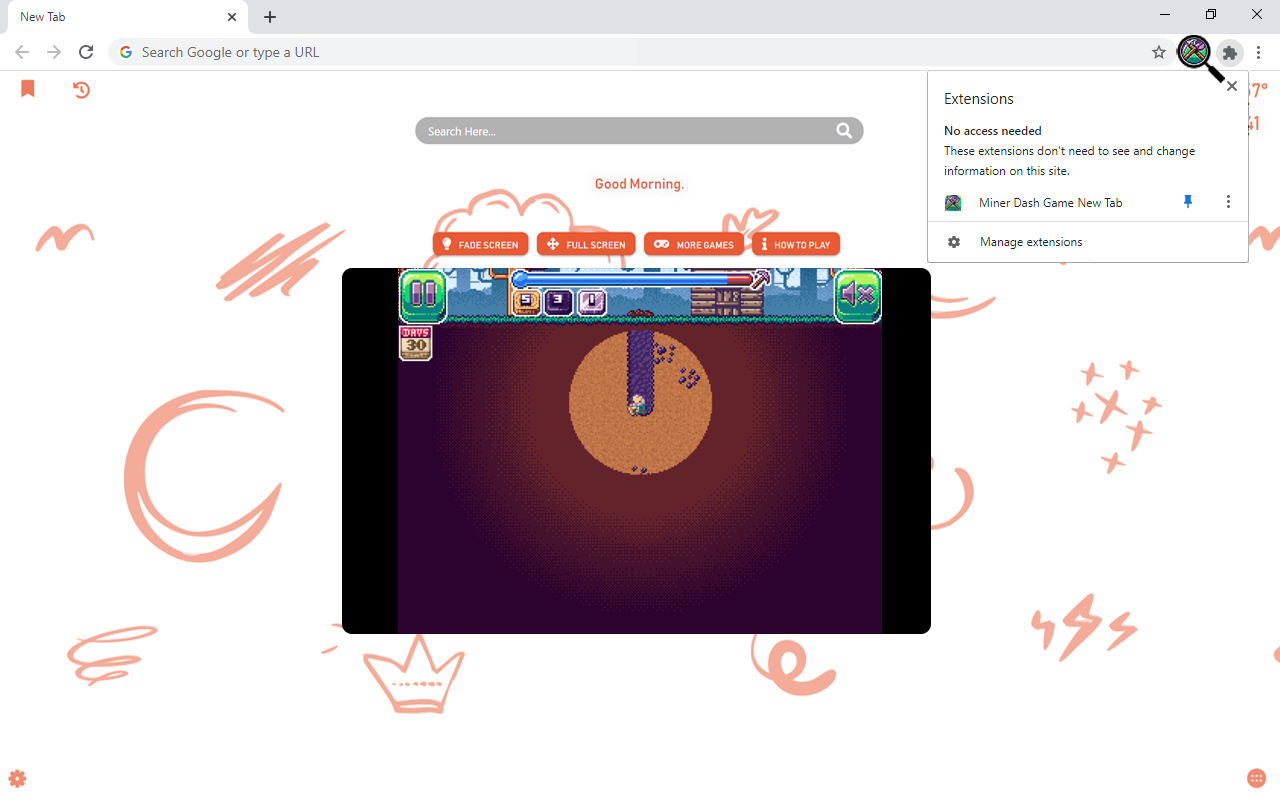
Task: Click the Fade Screen button
Action: click(x=480, y=244)
